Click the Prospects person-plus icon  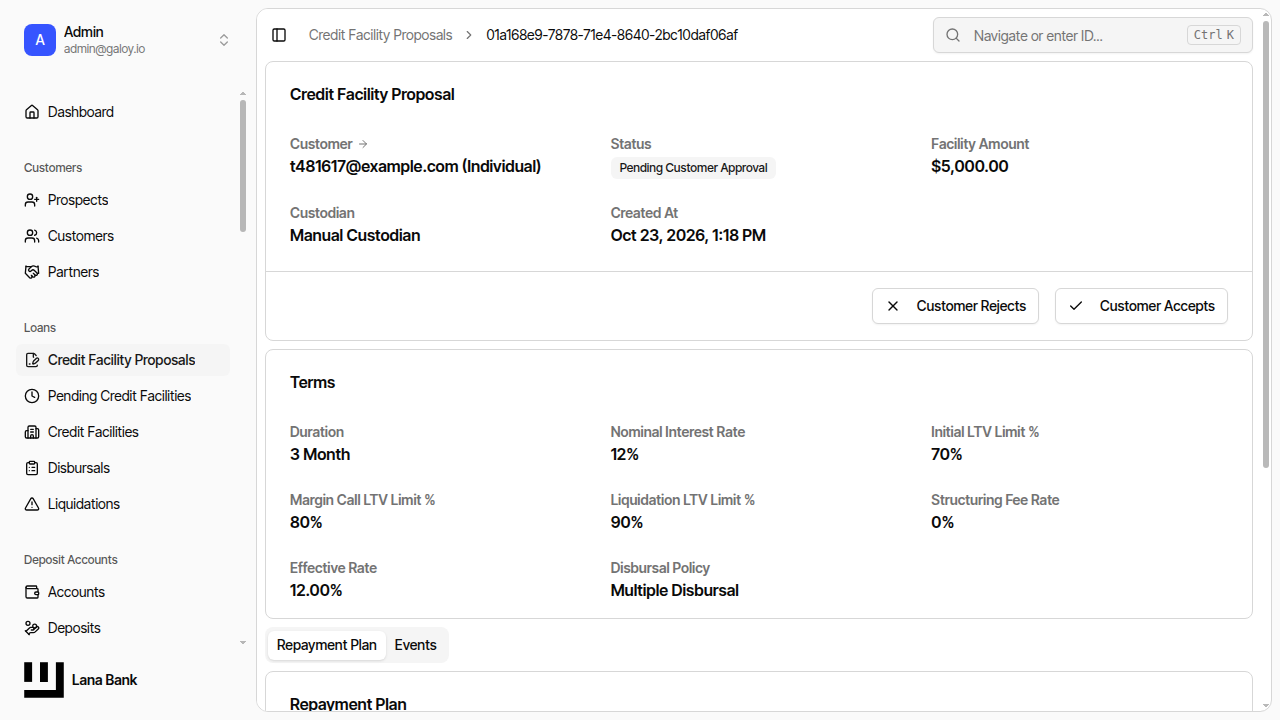(32, 200)
